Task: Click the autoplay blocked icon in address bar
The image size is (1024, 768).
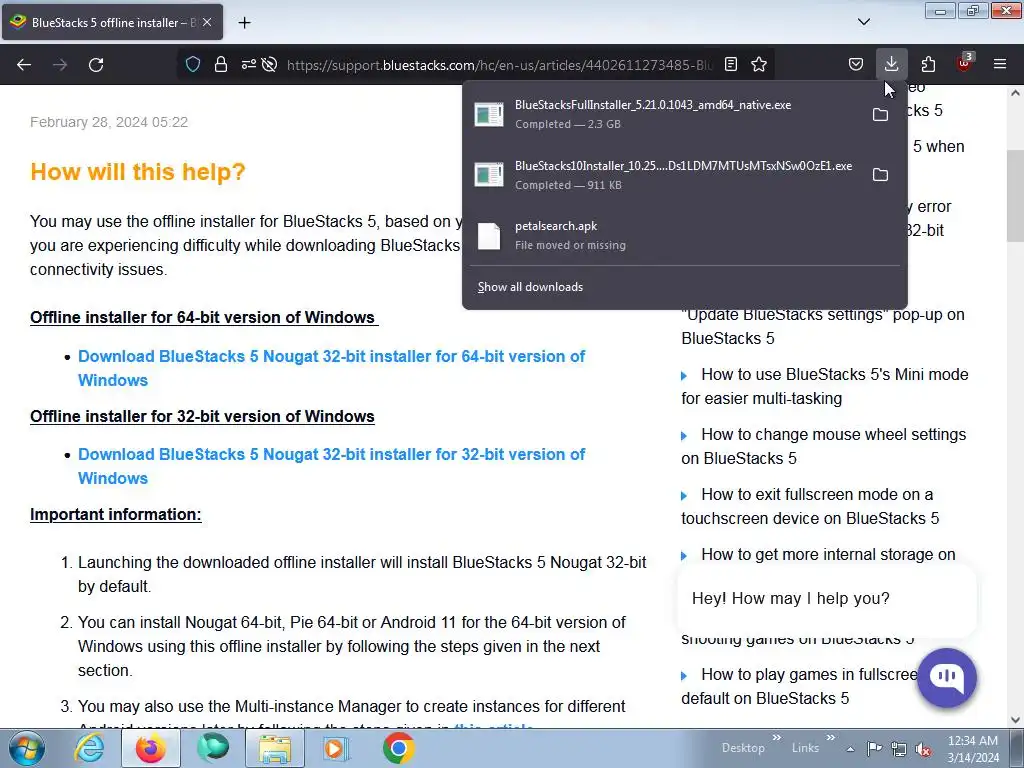Action: coord(269,64)
